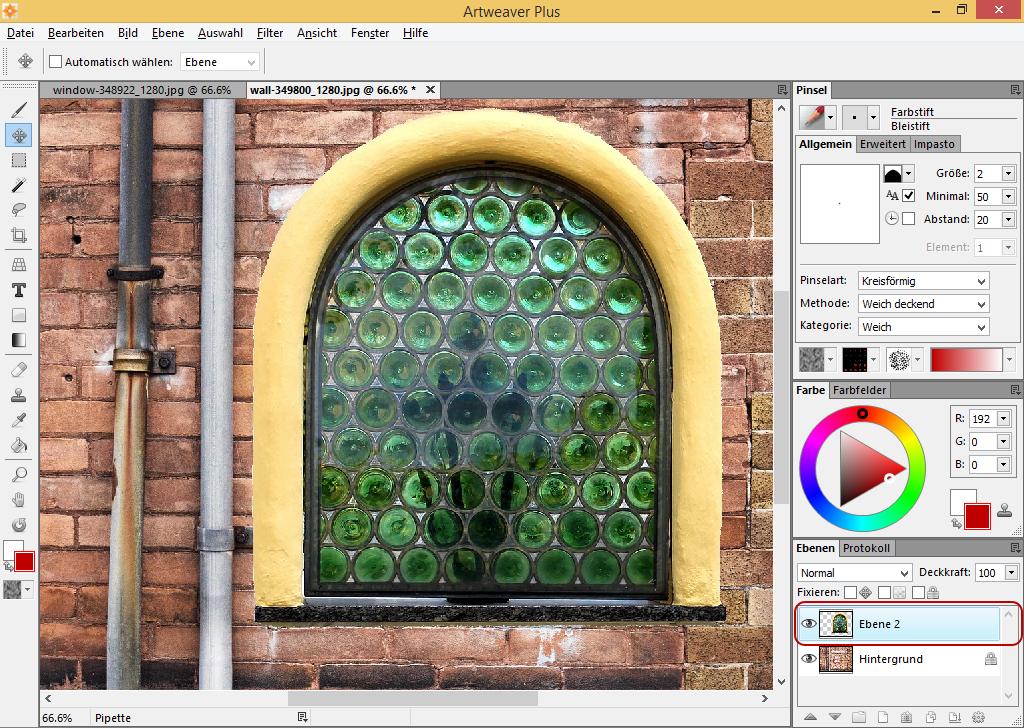The height and width of the screenshot is (728, 1024).
Task: Select the Text tool
Action: click(18, 290)
